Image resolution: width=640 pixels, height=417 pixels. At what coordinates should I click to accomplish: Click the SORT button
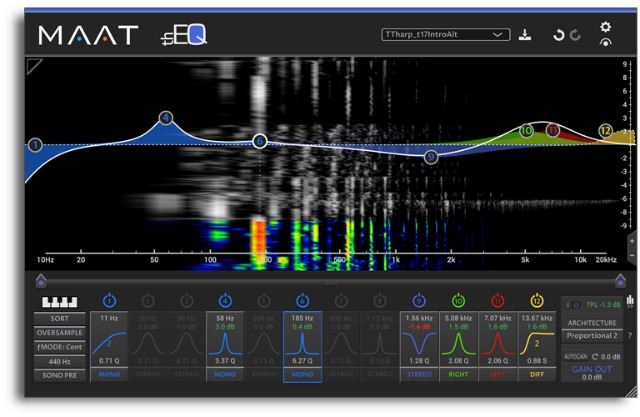click(x=60, y=319)
